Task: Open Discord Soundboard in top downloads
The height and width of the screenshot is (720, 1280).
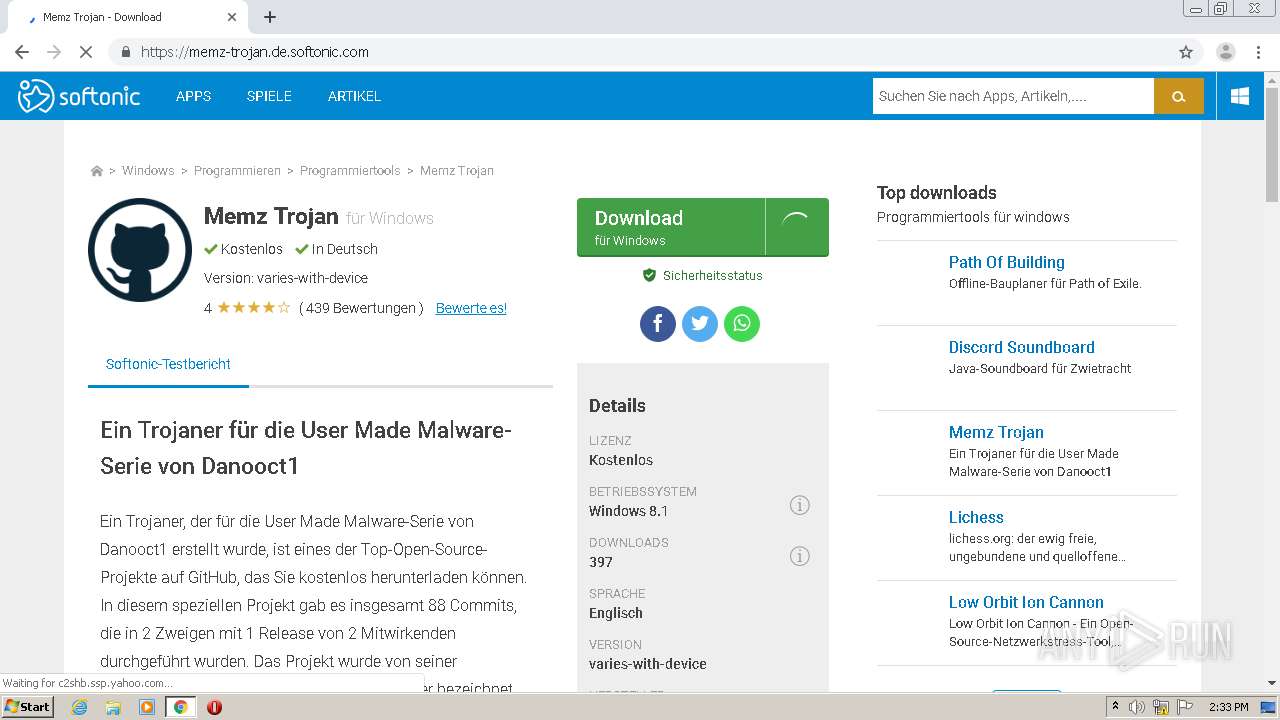Action: pos(1021,347)
